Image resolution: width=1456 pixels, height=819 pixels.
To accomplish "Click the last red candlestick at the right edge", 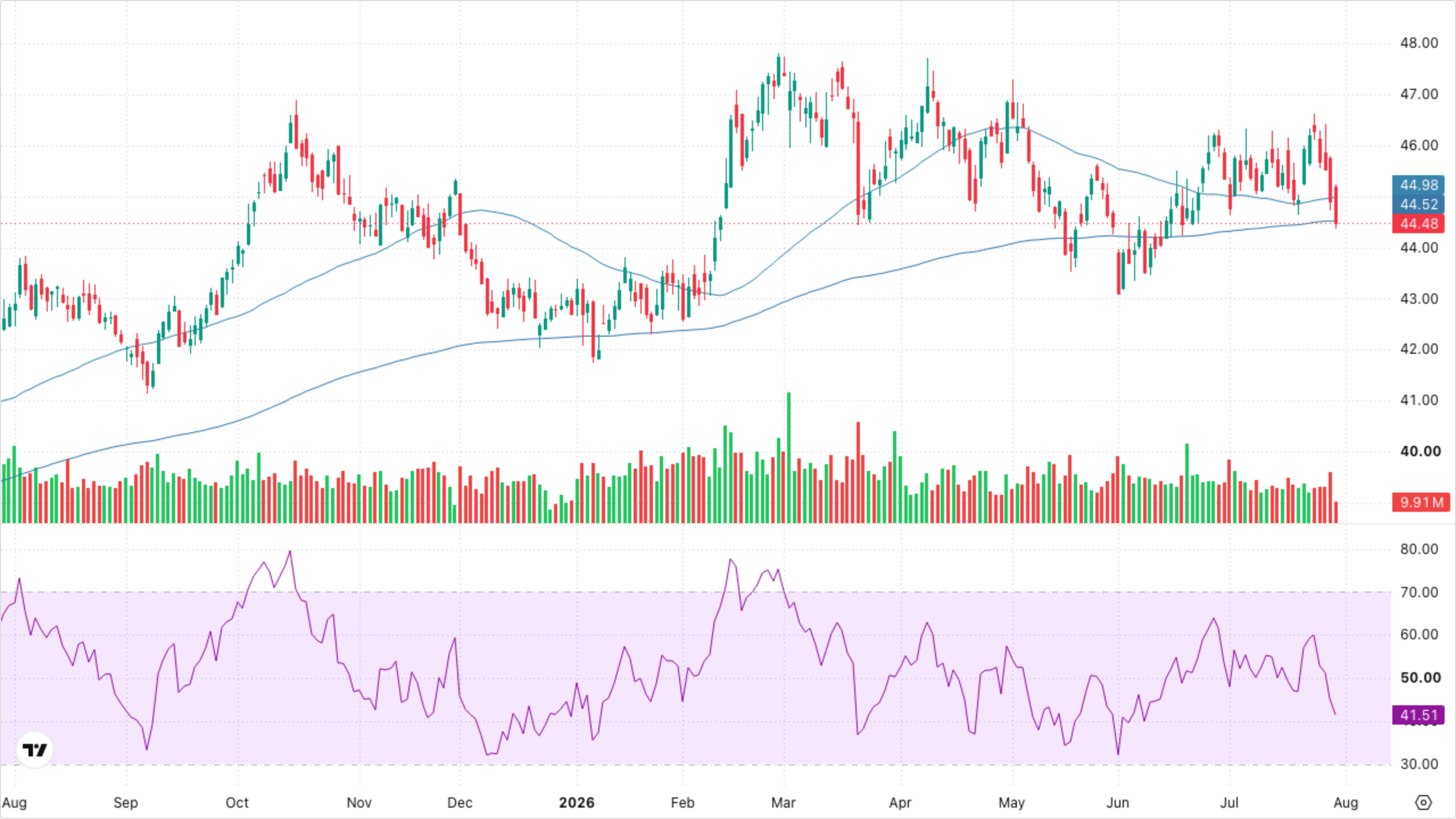I will click(x=1336, y=206).
